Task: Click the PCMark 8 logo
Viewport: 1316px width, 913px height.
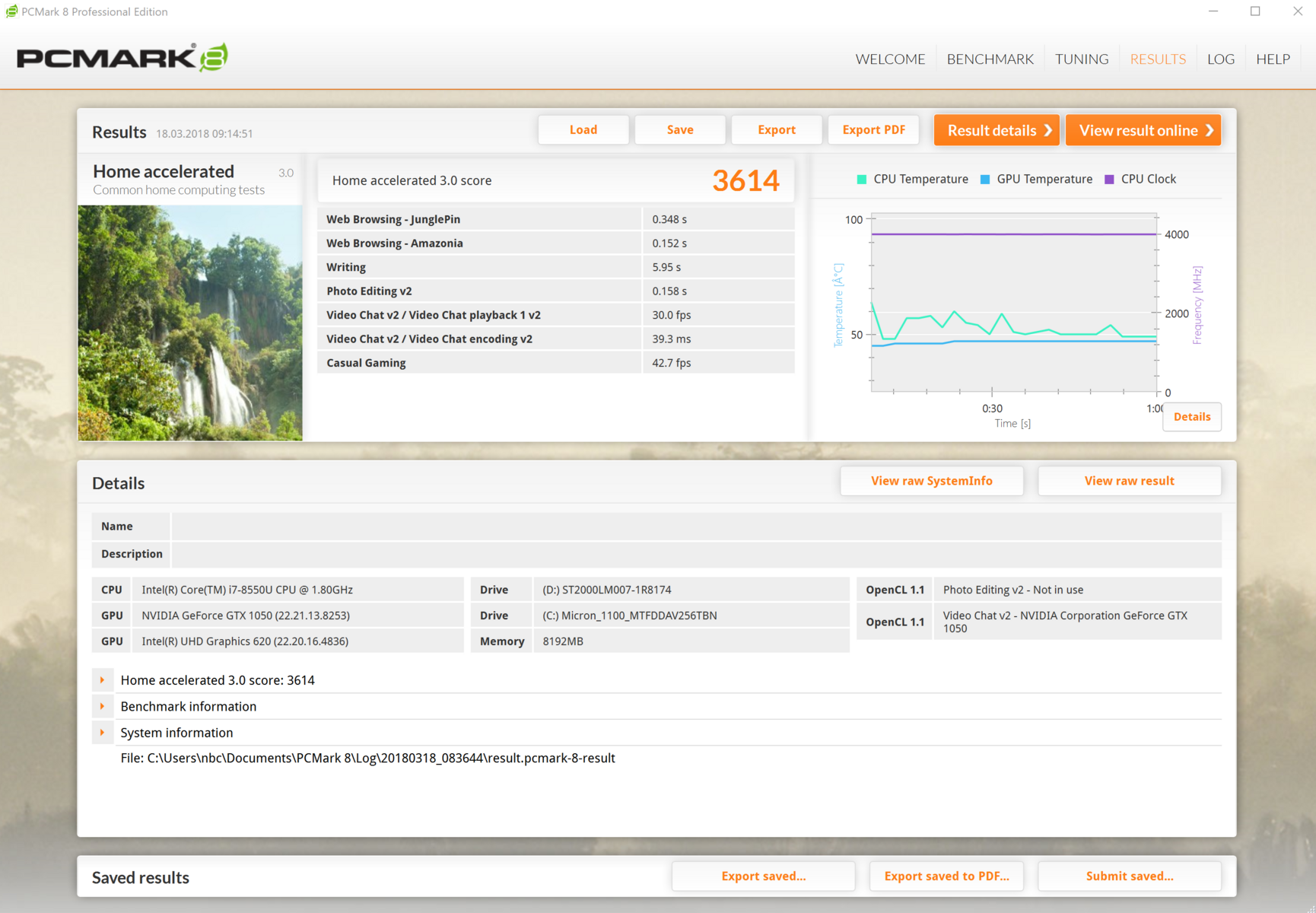Action: point(122,58)
